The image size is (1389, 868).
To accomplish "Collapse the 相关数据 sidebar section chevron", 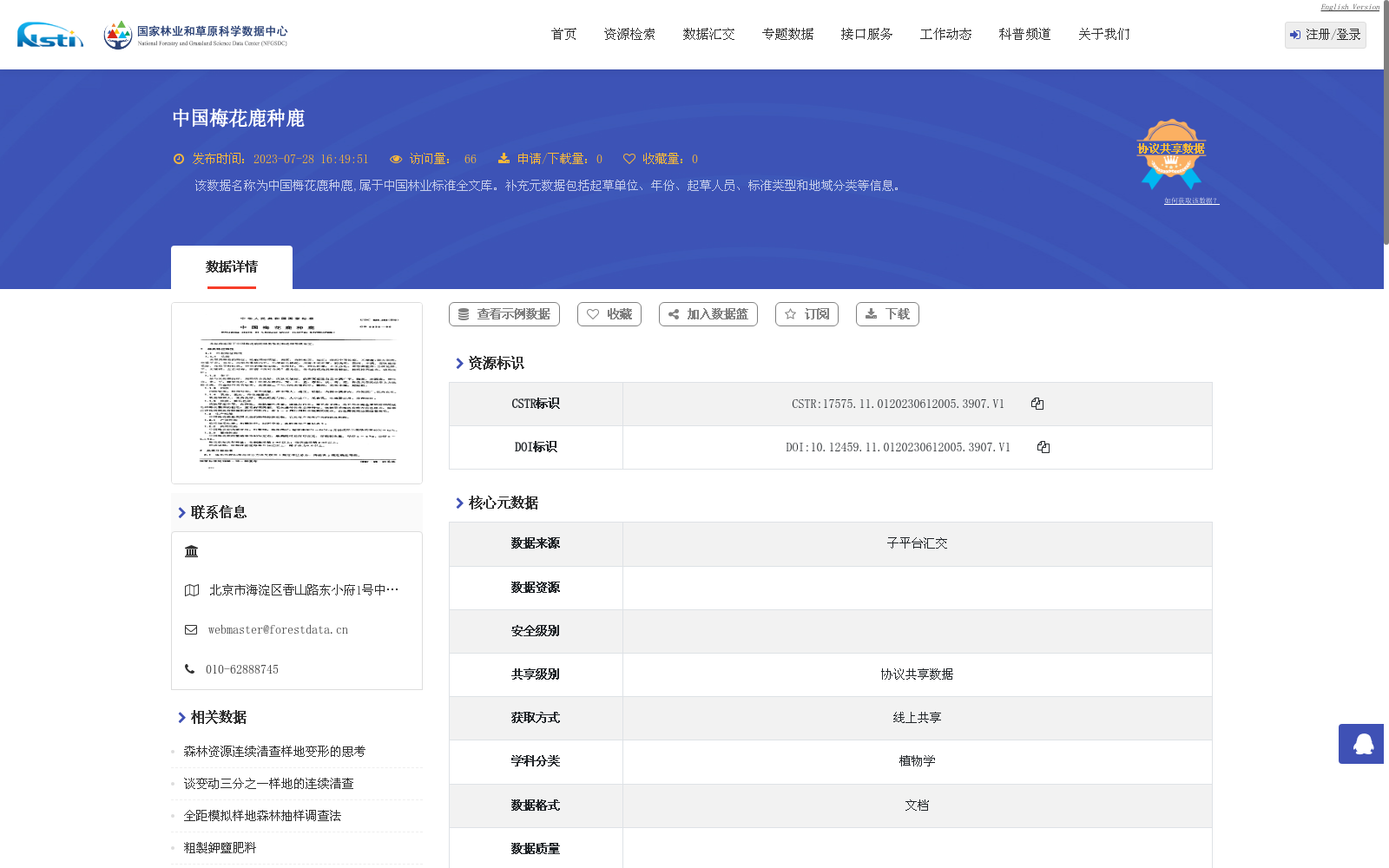I will (x=180, y=717).
